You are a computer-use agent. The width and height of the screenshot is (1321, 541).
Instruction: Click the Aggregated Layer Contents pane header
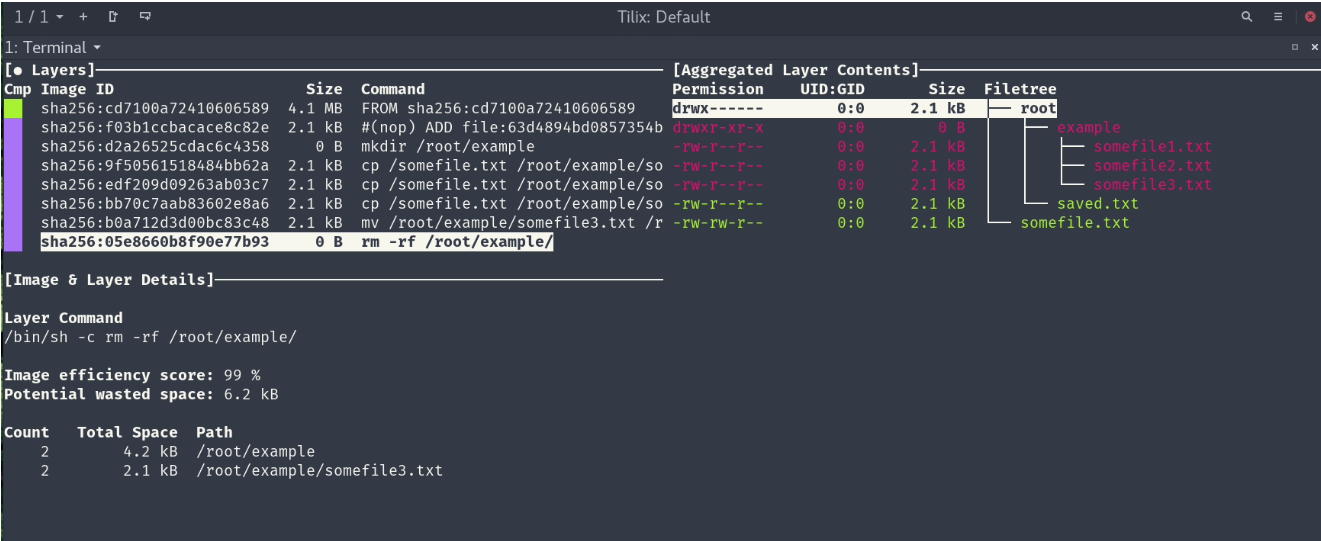795,70
